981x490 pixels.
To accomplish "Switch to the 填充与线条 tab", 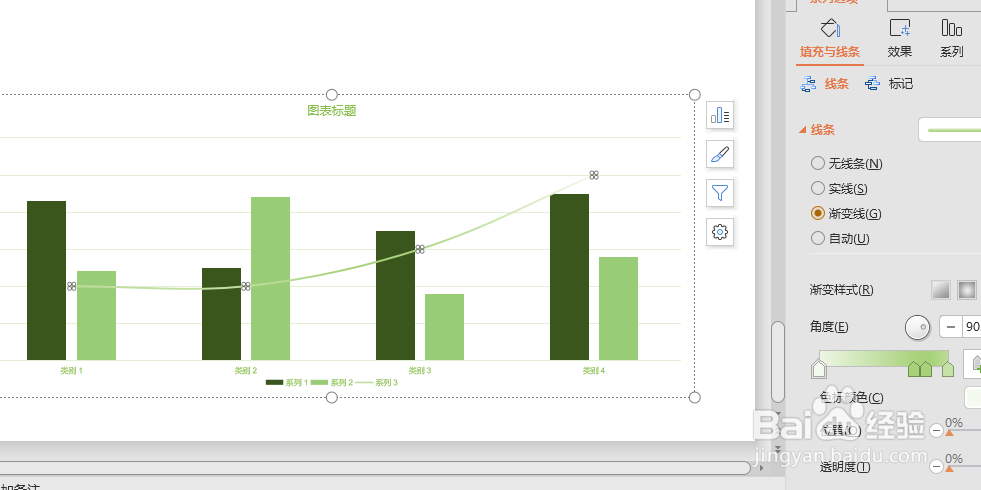I will (x=830, y=39).
